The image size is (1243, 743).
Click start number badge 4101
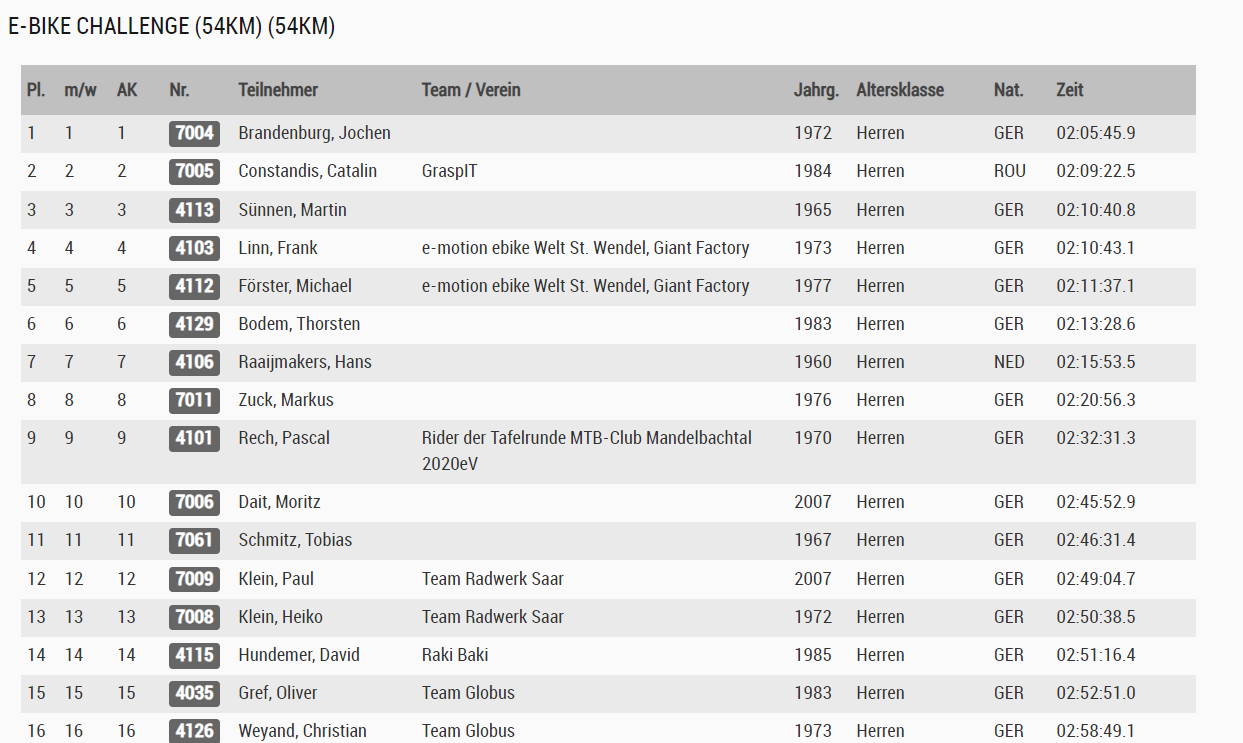(x=194, y=438)
